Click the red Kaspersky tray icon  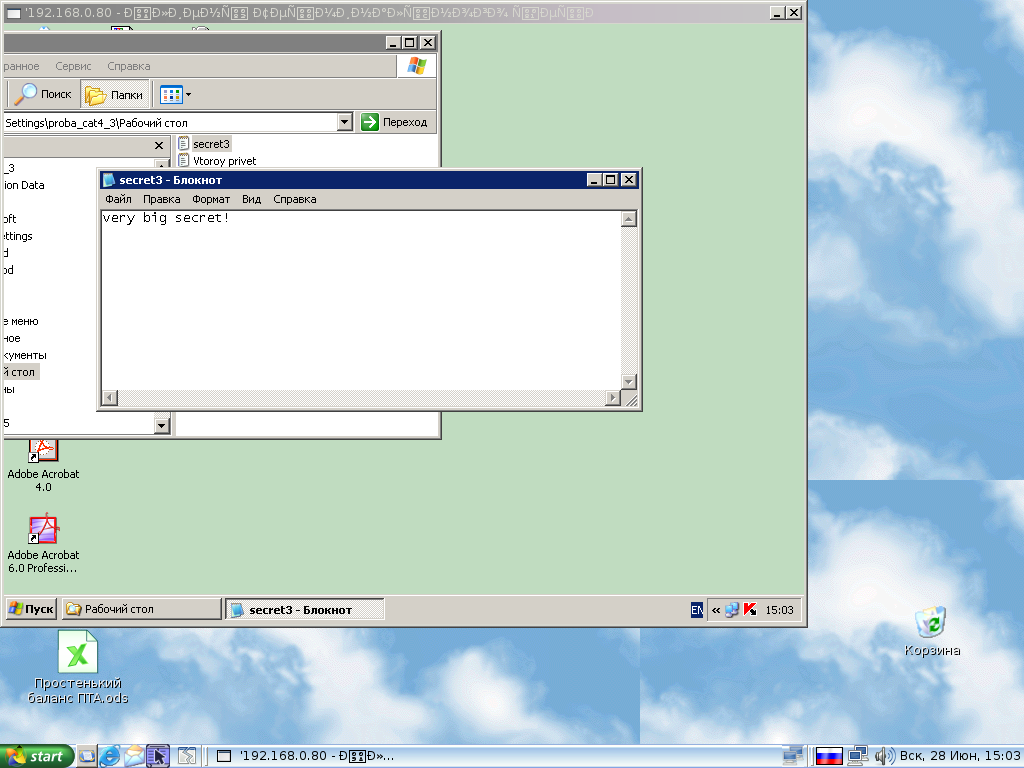750,609
